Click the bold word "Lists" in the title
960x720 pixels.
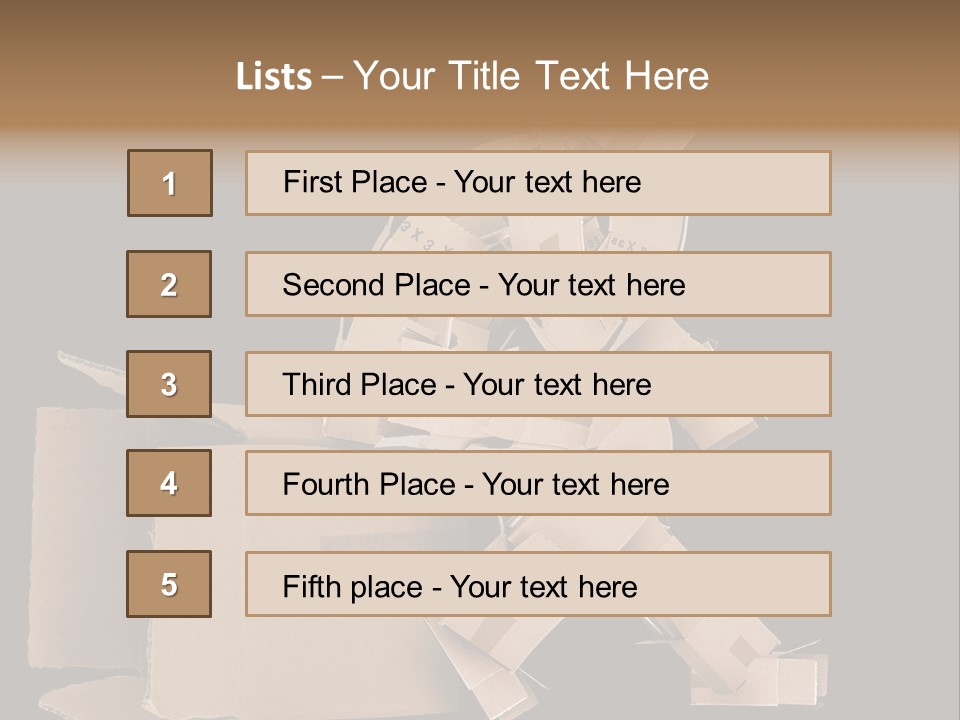click(274, 76)
